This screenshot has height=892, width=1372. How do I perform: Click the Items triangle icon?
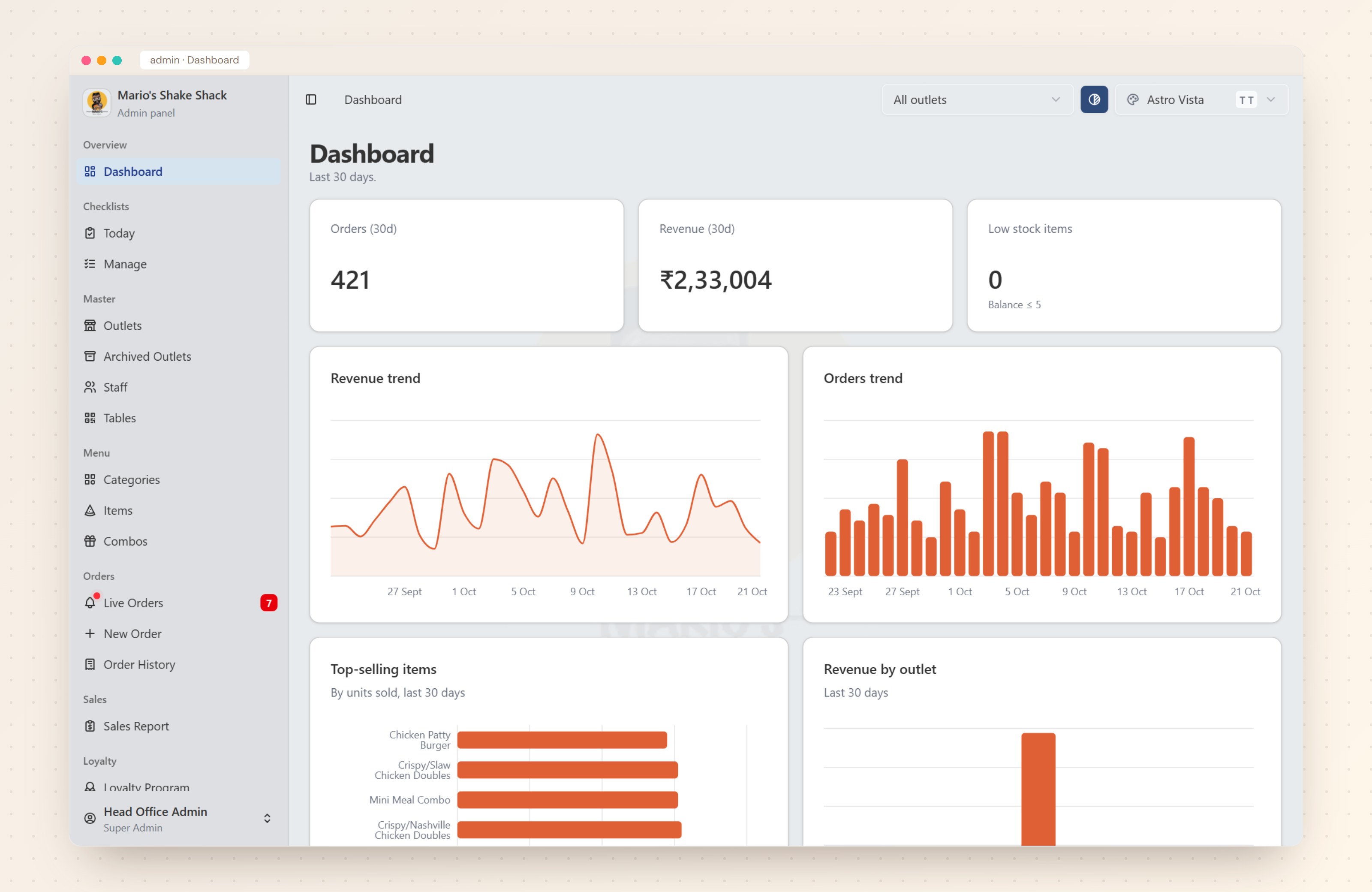[90, 510]
